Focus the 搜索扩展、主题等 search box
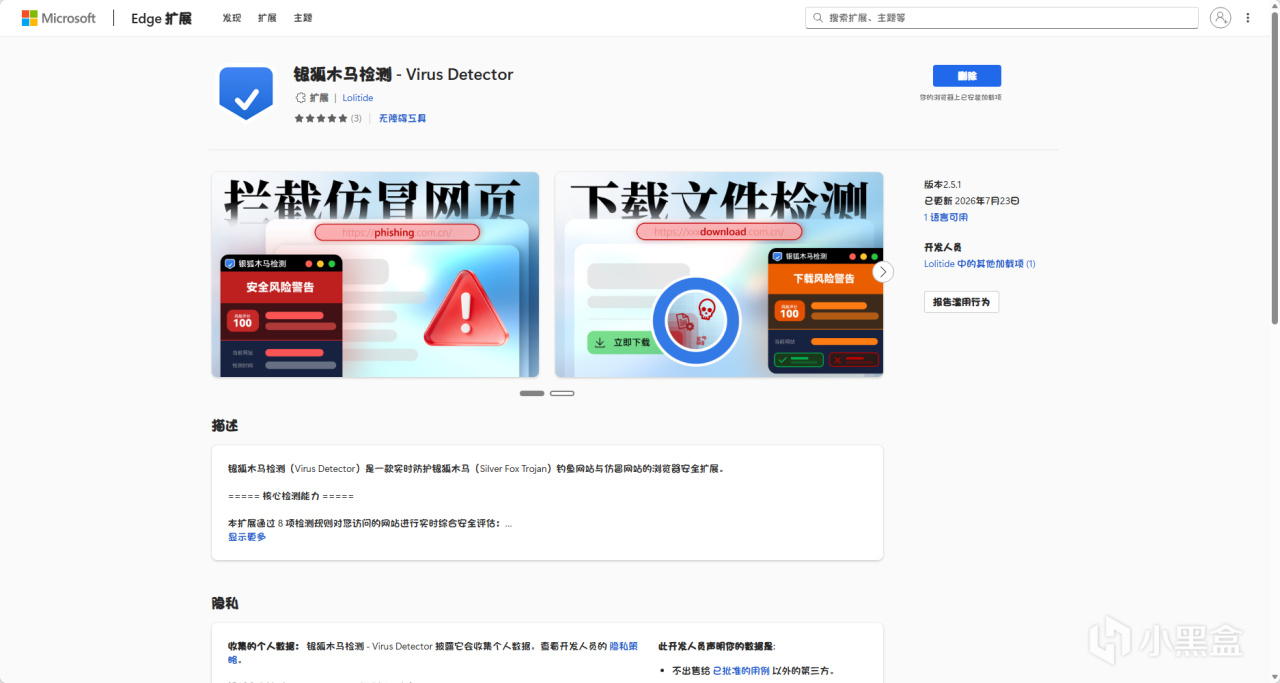The height and width of the screenshot is (683, 1280). [1001, 18]
